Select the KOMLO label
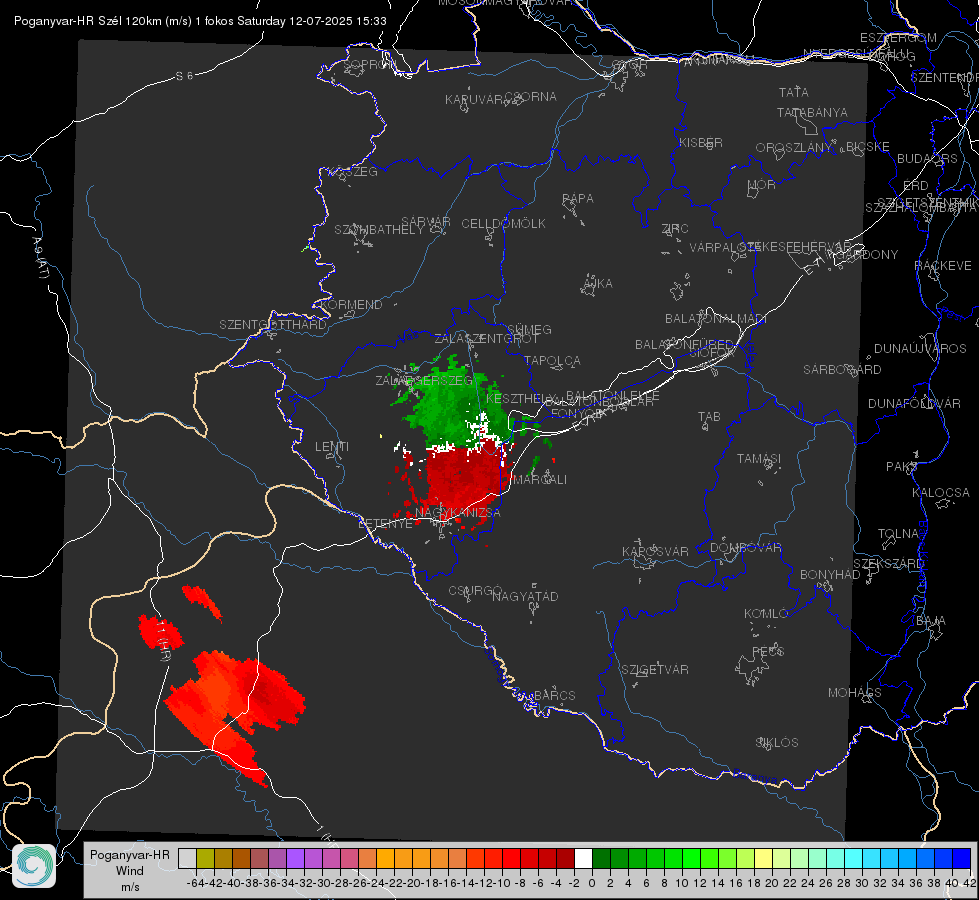The width and height of the screenshot is (979, 900). (765, 614)
